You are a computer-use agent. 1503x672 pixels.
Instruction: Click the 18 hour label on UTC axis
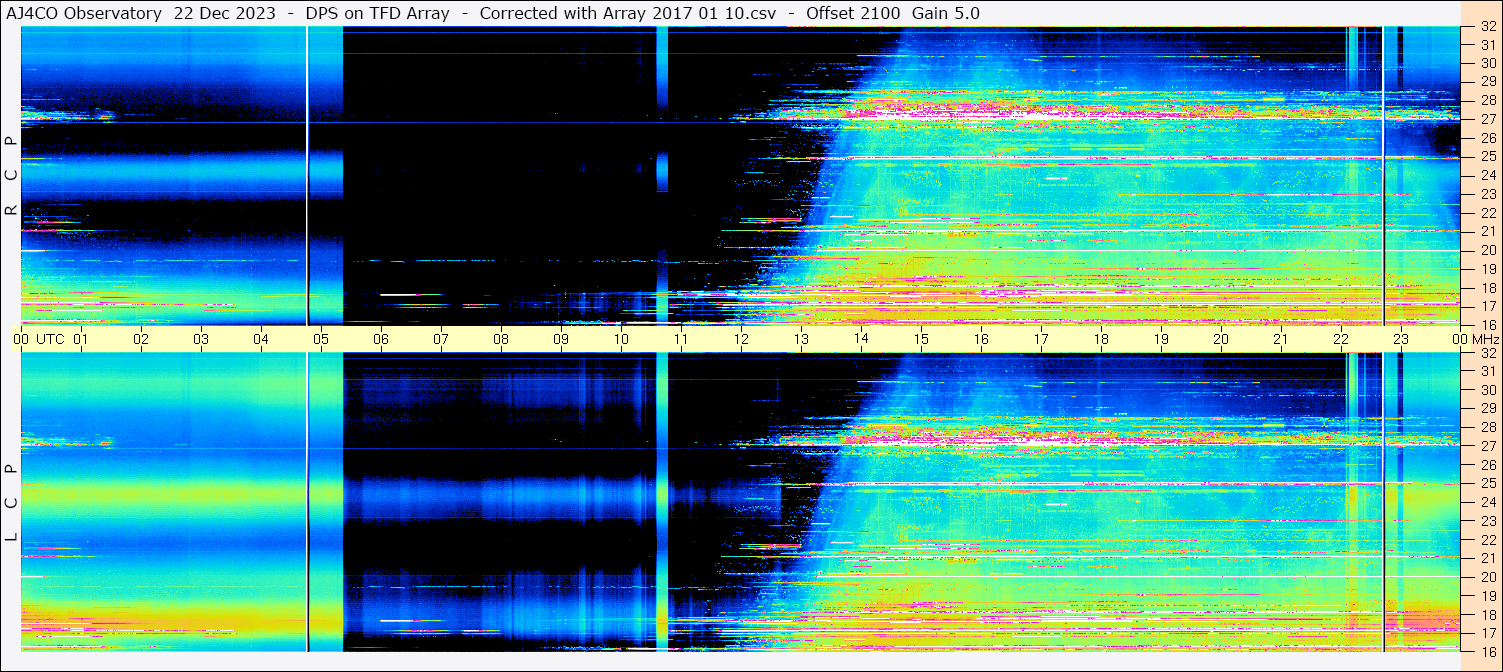tap(1101, 339)
